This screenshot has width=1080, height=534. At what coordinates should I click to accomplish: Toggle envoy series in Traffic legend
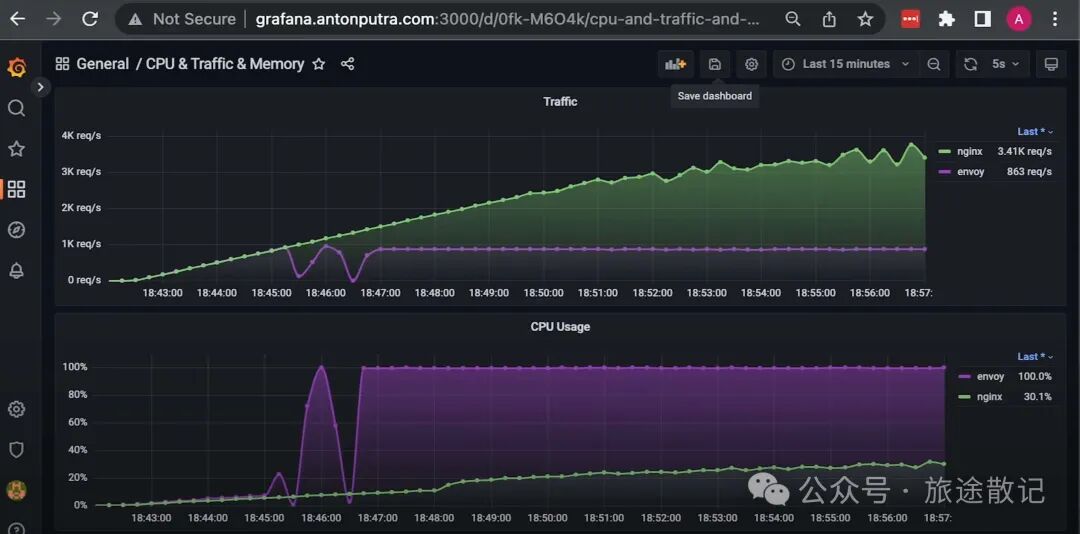point(970,172)
